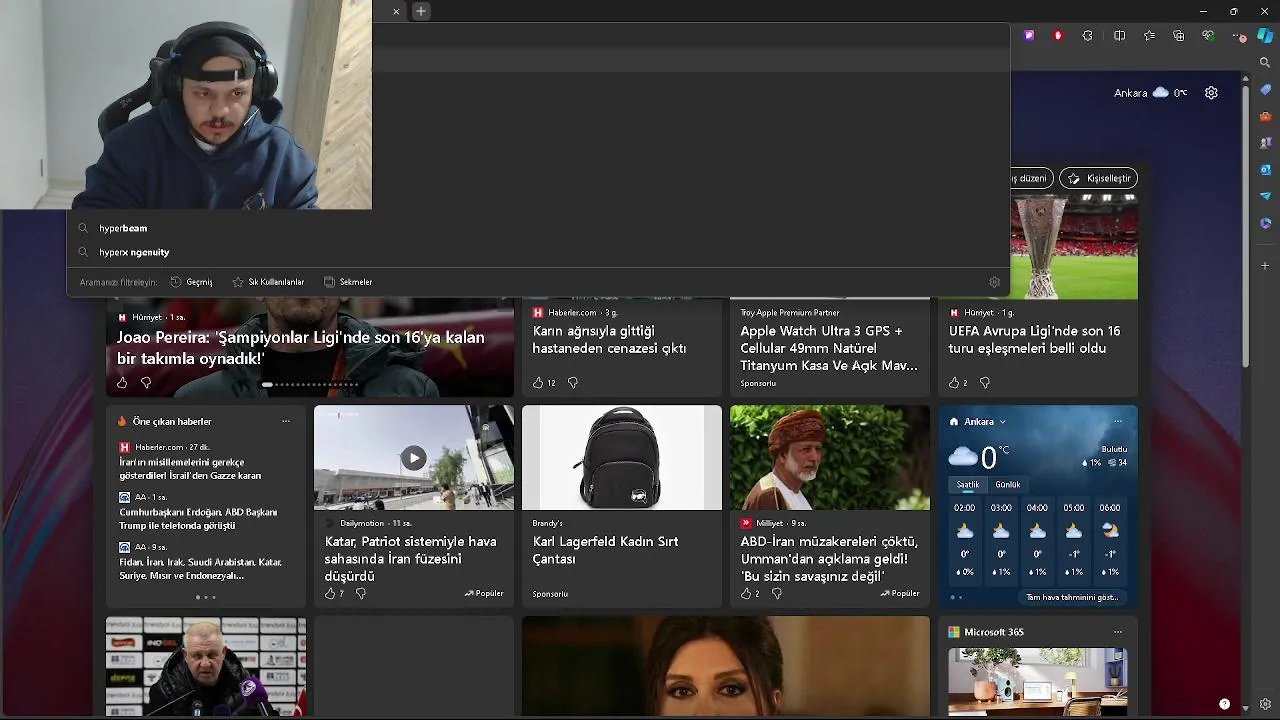Open the Fidan, İran, Irak headline
The width and height of the screenshot is (1280, 720).
[200, 569]
